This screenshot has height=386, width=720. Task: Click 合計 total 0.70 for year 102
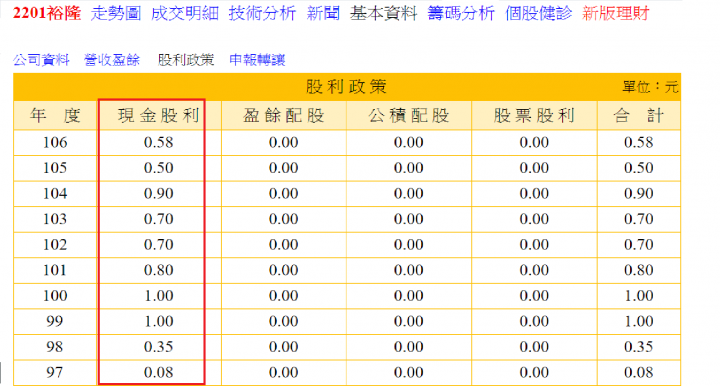pyautogui.click(x=639, y=245)
